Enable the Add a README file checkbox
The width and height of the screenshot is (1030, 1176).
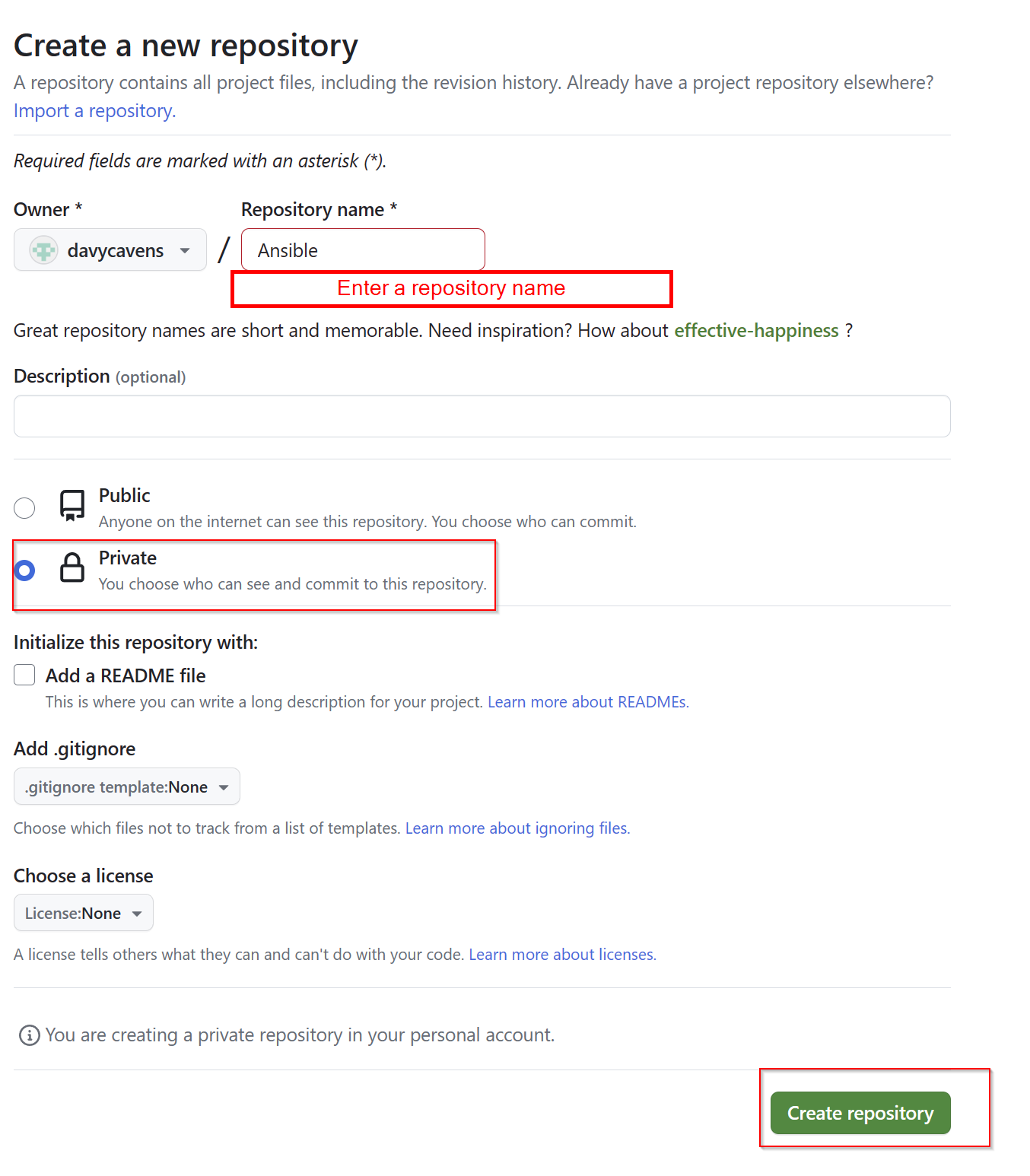click(24, 675)
